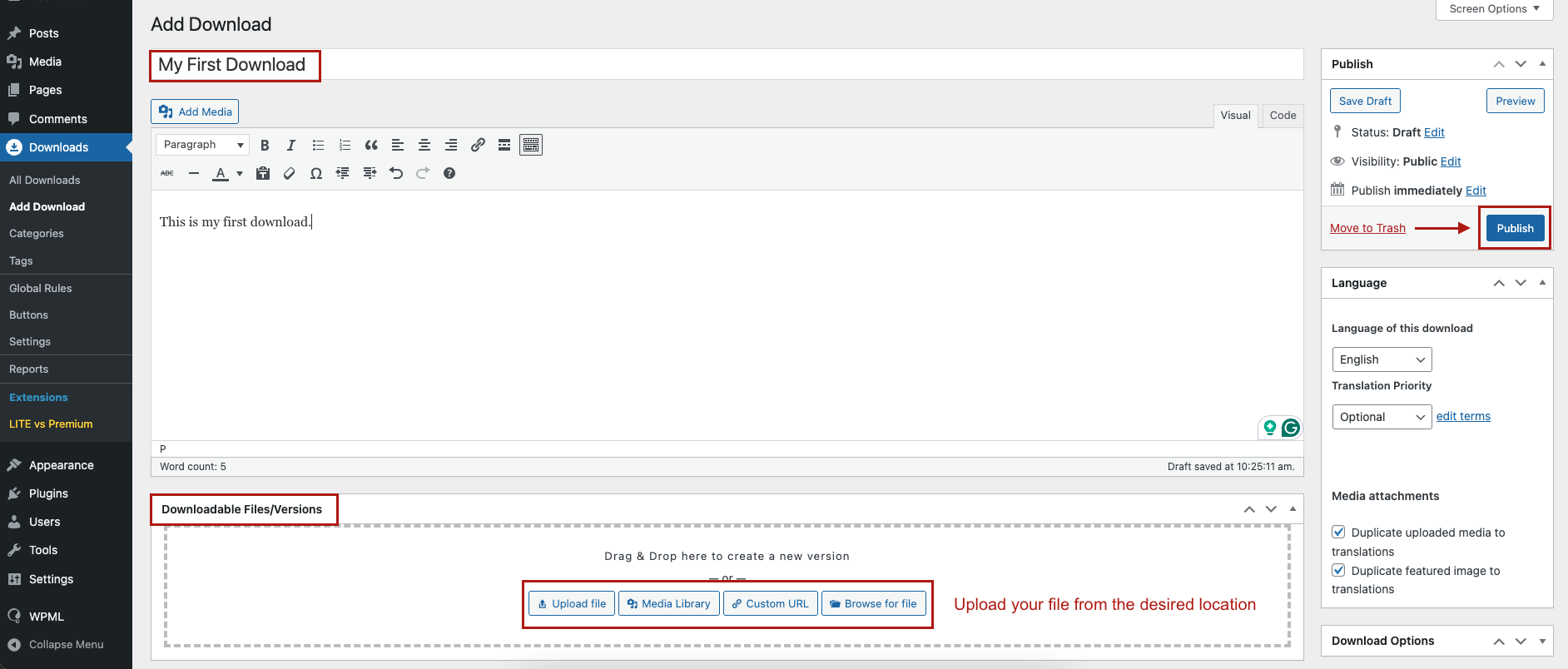Click the edit terms link
The image size is (1568, 669).
(x=1463, y=416)
